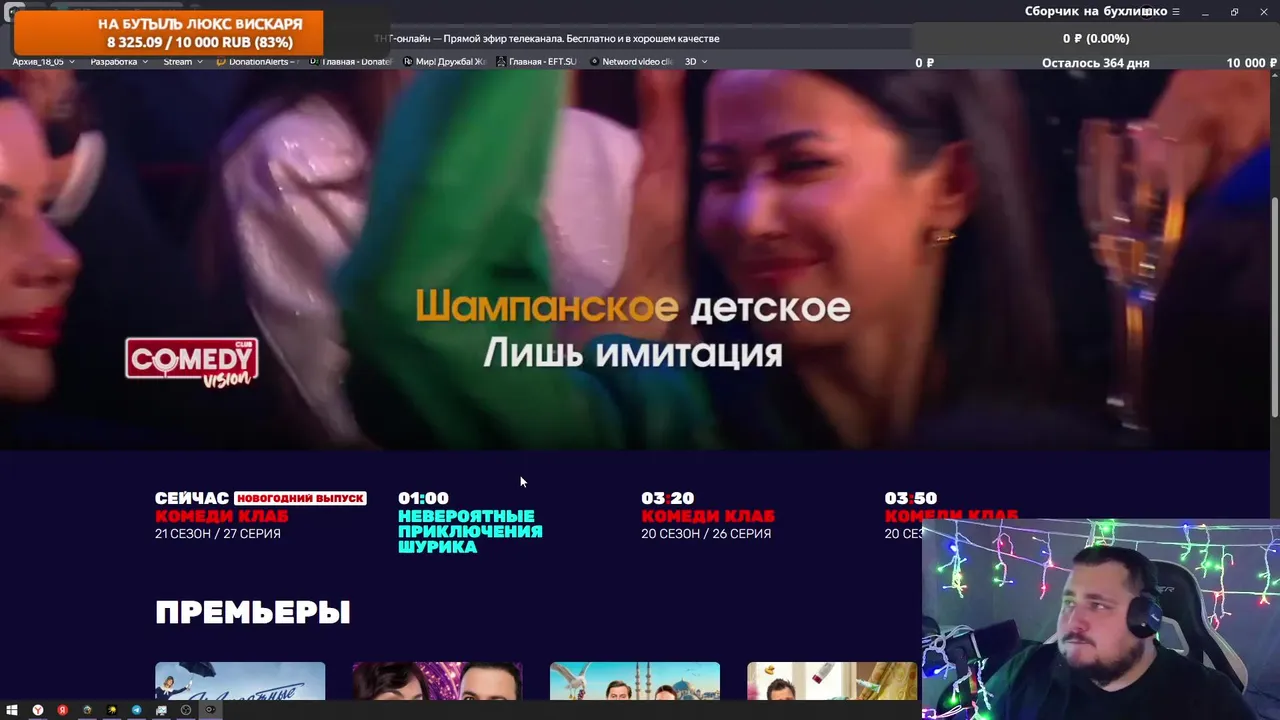The image size is (1280, 720).
Task: Select the ТНТ-онлайн browser tab title
Action: pyautogui.click(x=547, y=39)
